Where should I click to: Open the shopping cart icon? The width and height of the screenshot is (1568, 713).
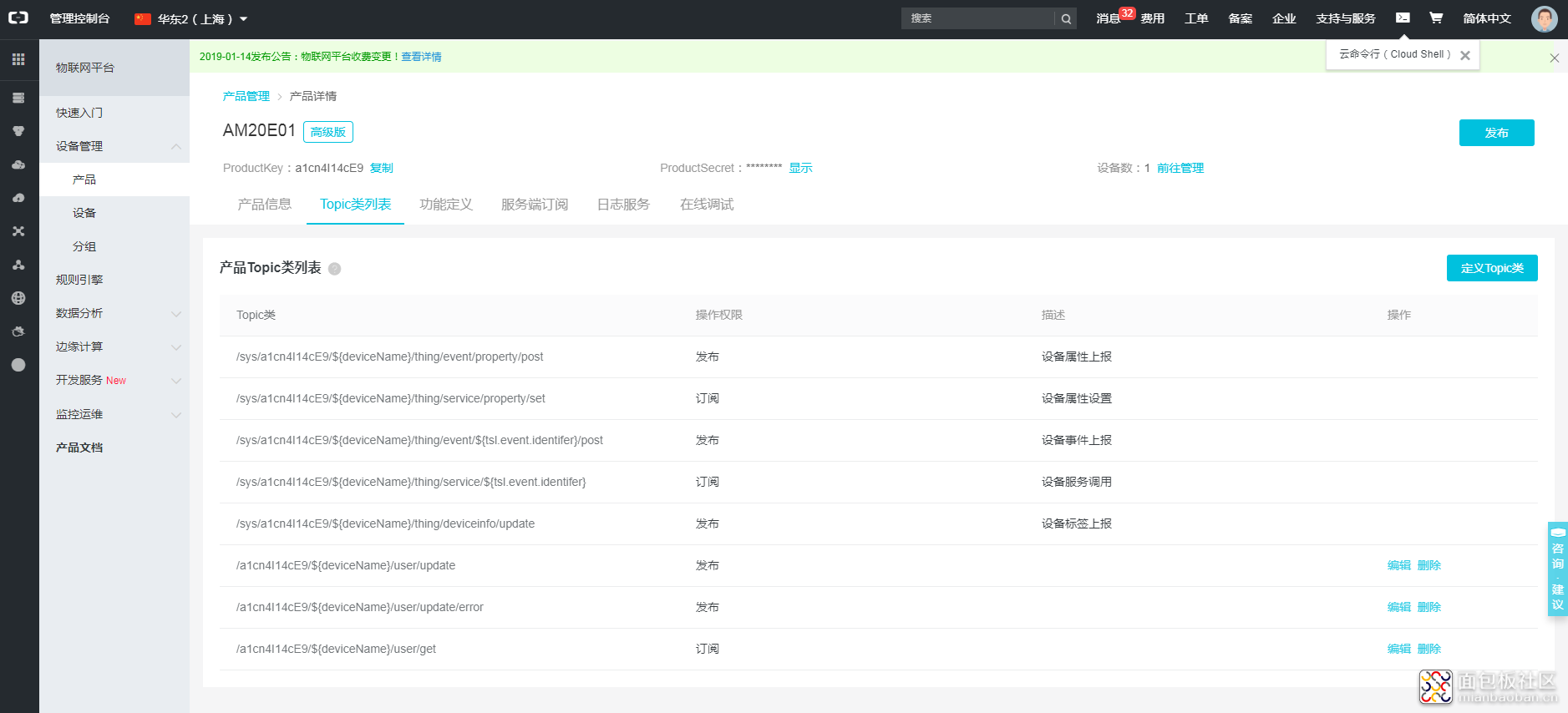coord(1436,18)
